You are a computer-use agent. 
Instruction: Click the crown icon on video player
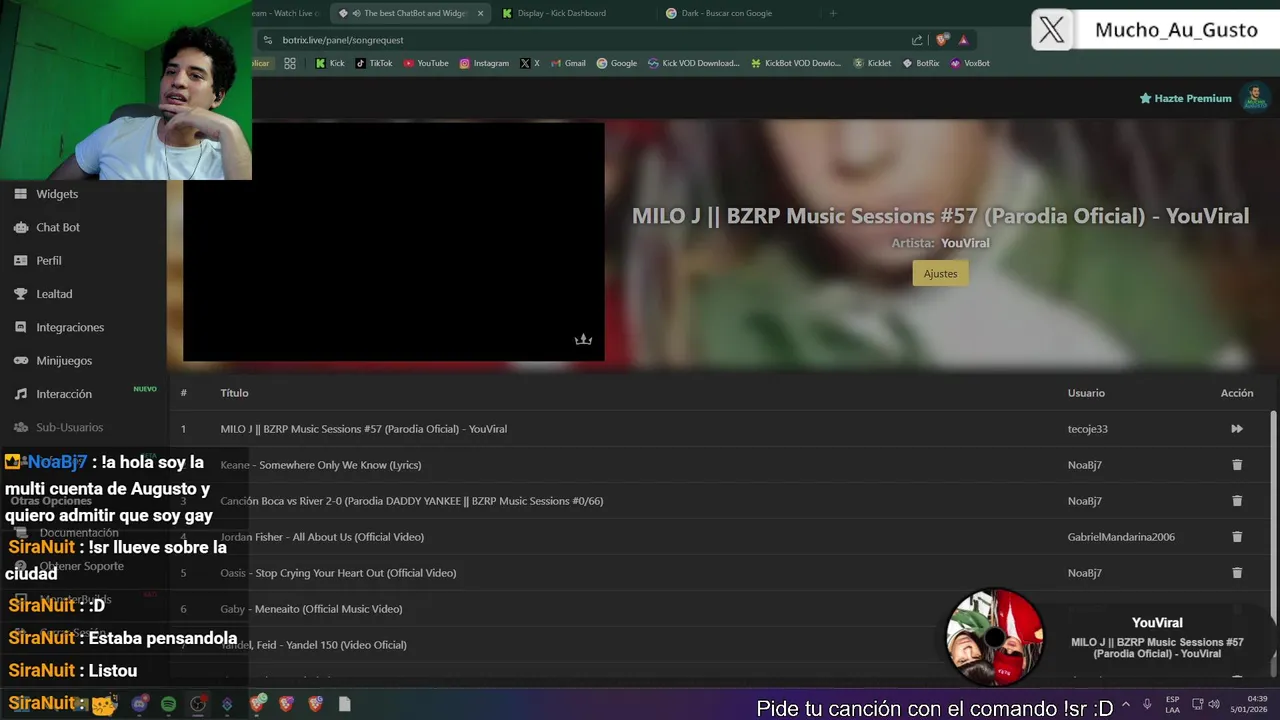pyautogui.click(x=583, y=340)
